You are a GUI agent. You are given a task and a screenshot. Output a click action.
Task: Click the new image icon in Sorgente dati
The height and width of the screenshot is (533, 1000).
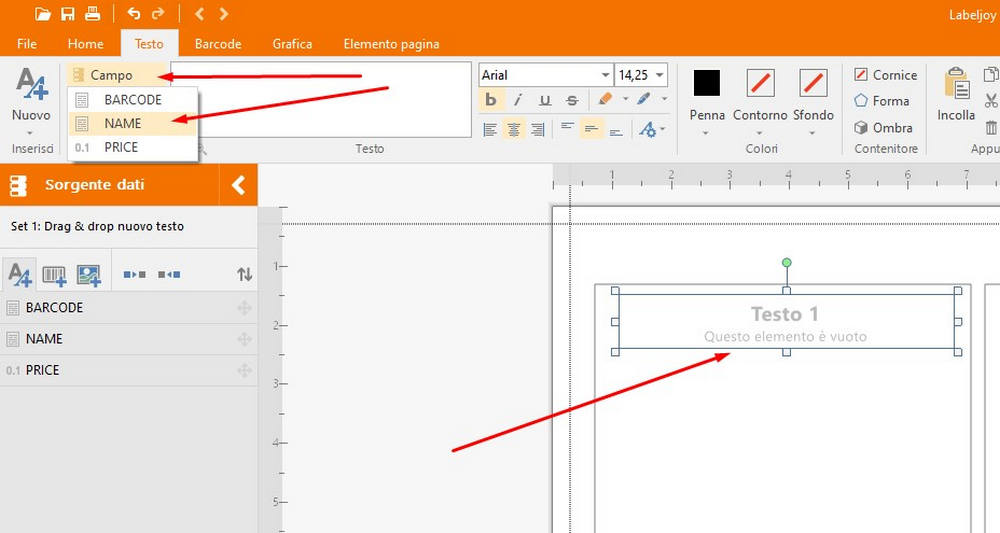(88, 274)
